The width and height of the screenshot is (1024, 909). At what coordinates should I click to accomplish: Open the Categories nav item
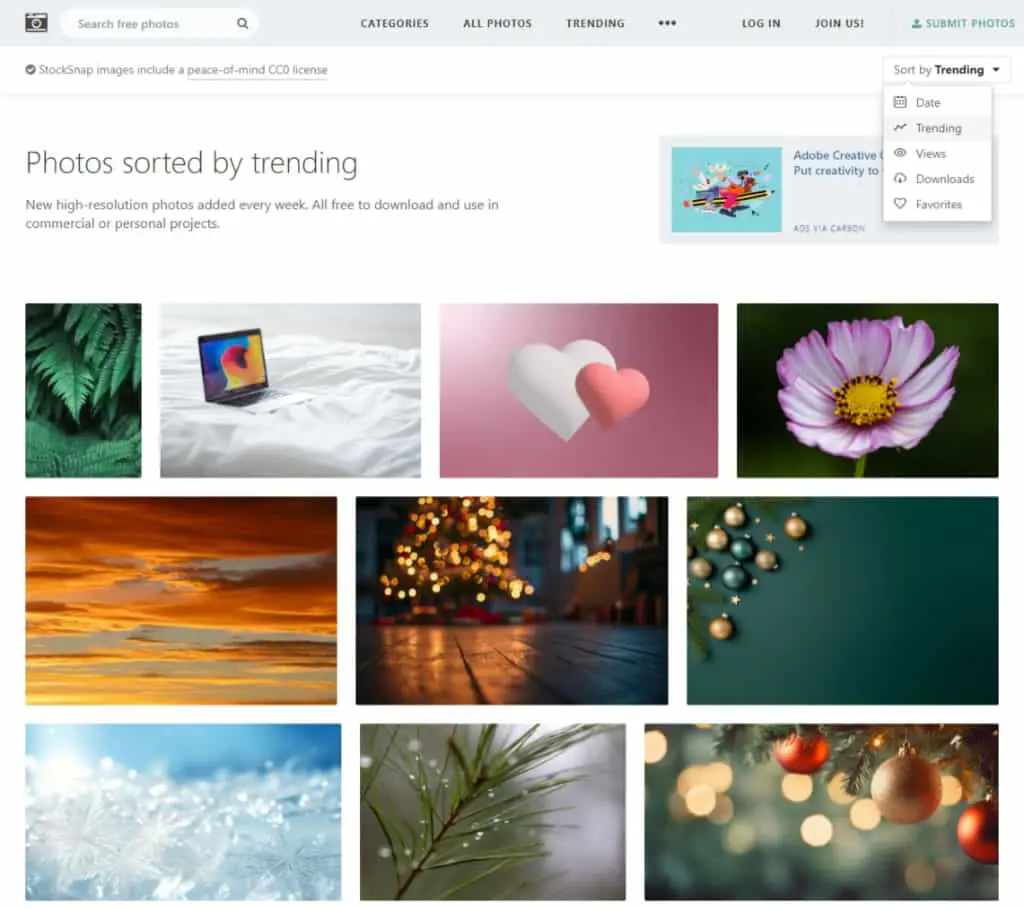click(x=394, y=24)
